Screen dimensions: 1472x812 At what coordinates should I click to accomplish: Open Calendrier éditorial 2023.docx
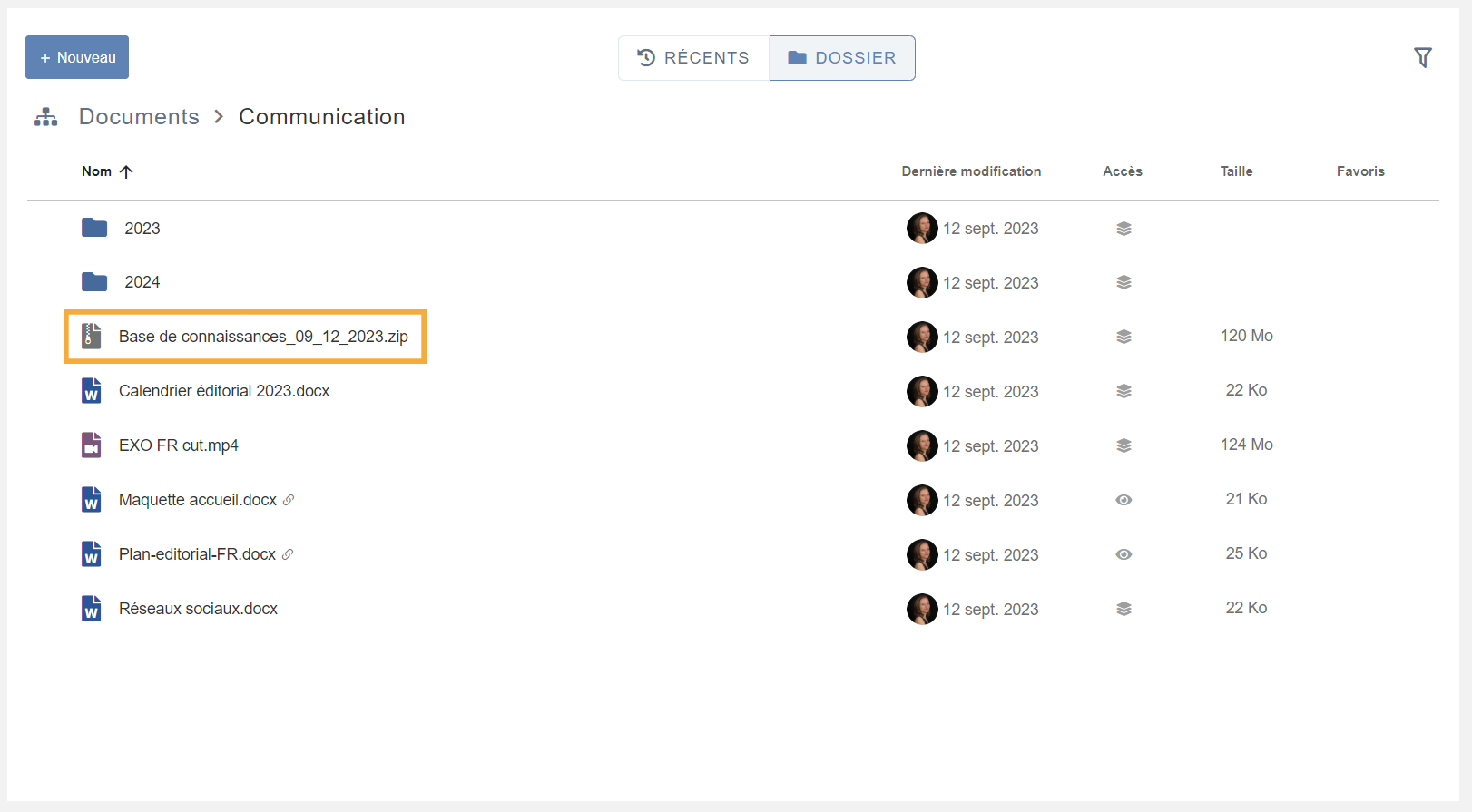tap(224, 391)
